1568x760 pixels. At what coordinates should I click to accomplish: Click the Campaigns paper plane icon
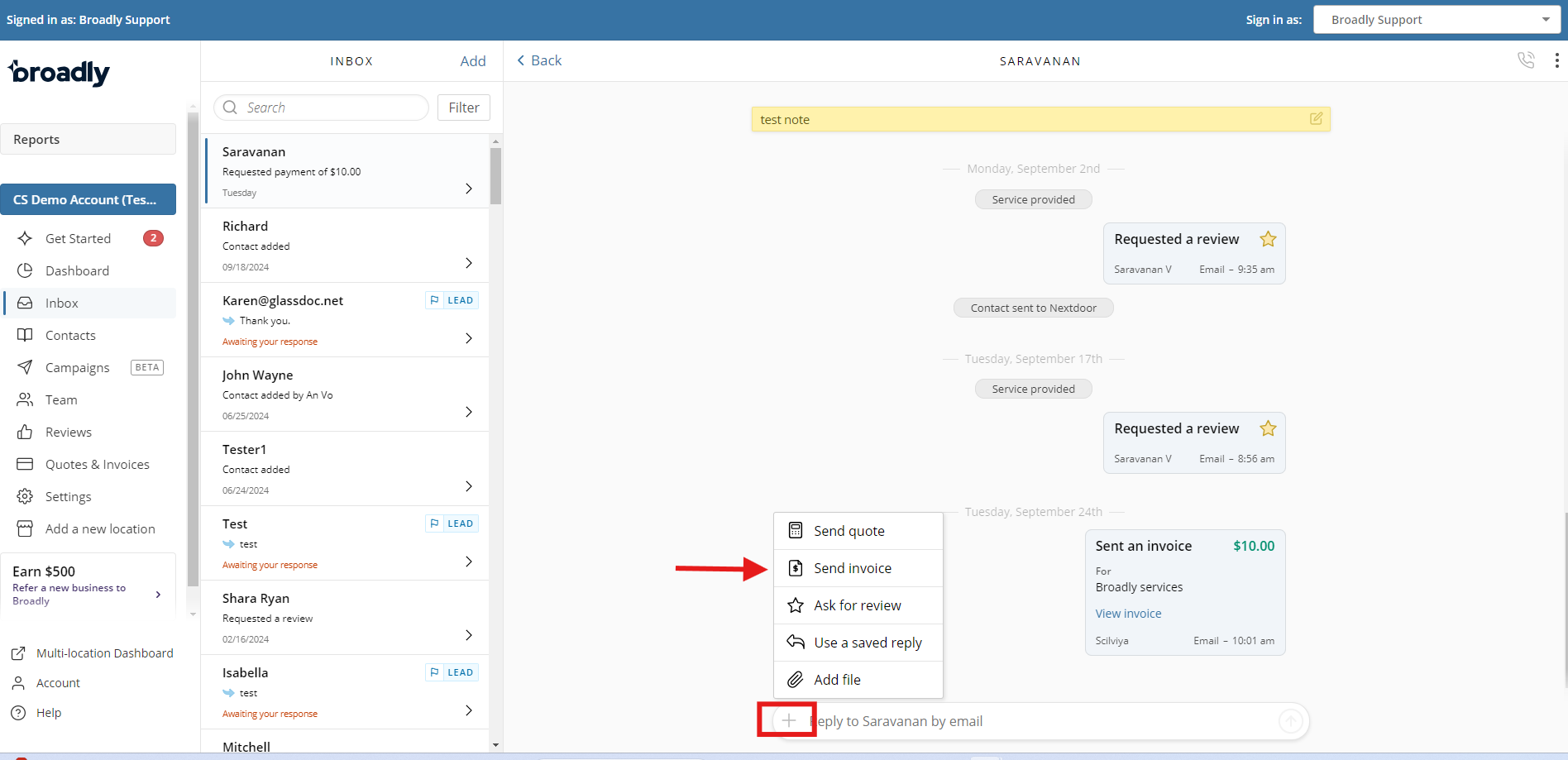pyautogui.click(x=25, y=367)
